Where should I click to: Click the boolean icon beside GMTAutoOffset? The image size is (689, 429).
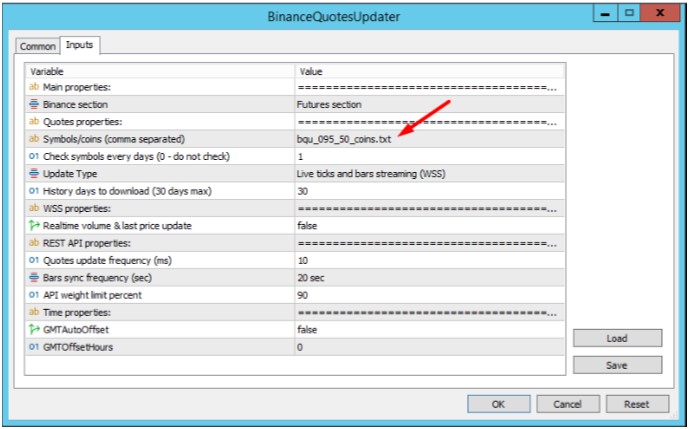[34, 329]
